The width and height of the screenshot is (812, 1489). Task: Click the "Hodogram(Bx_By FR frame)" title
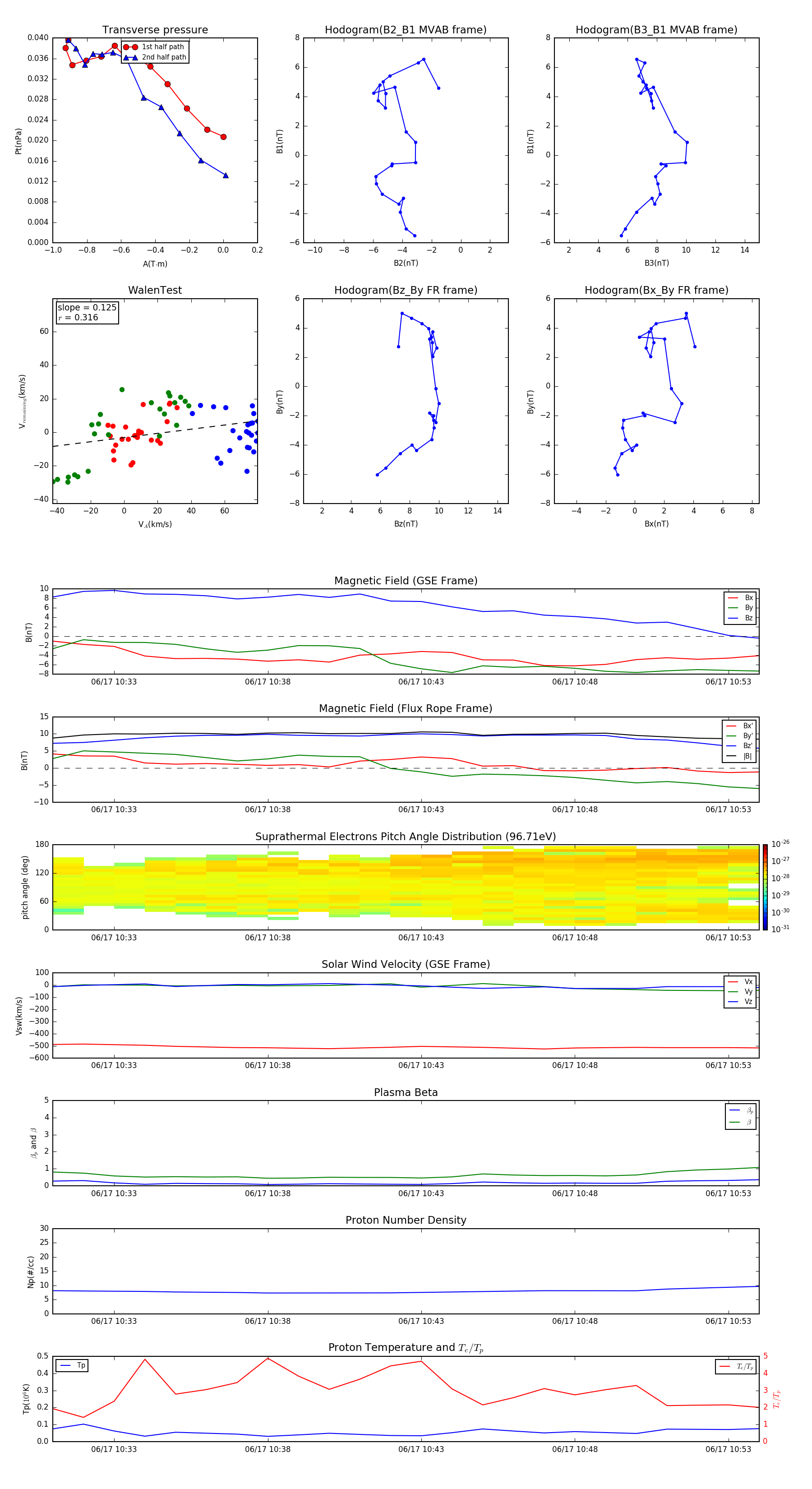point(656,290)
